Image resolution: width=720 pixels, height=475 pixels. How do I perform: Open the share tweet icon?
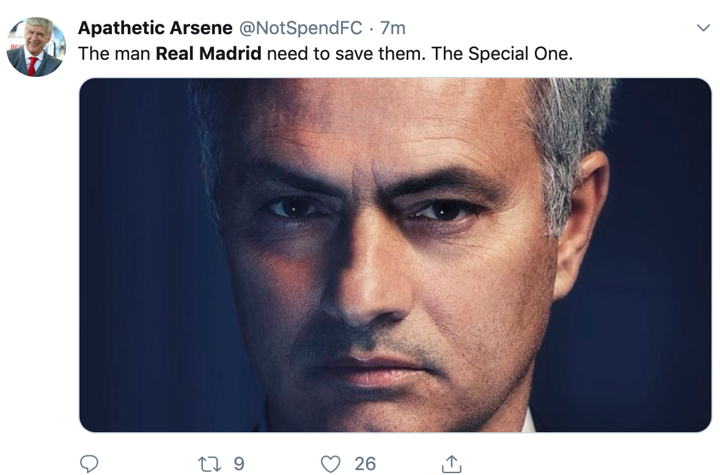click(x=451, y=463)
